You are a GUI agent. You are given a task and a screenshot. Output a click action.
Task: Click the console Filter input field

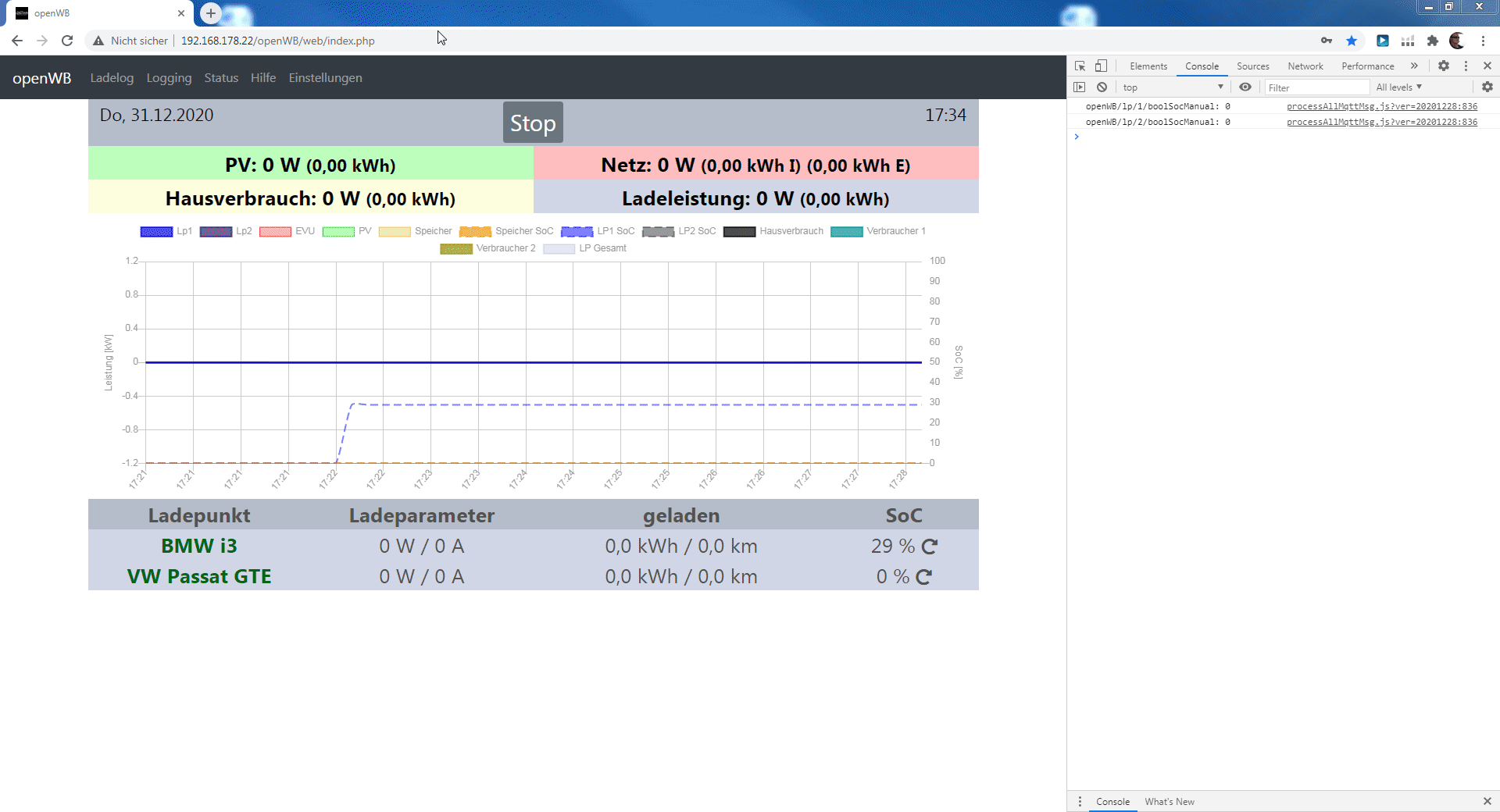(x=1316, y=87)
